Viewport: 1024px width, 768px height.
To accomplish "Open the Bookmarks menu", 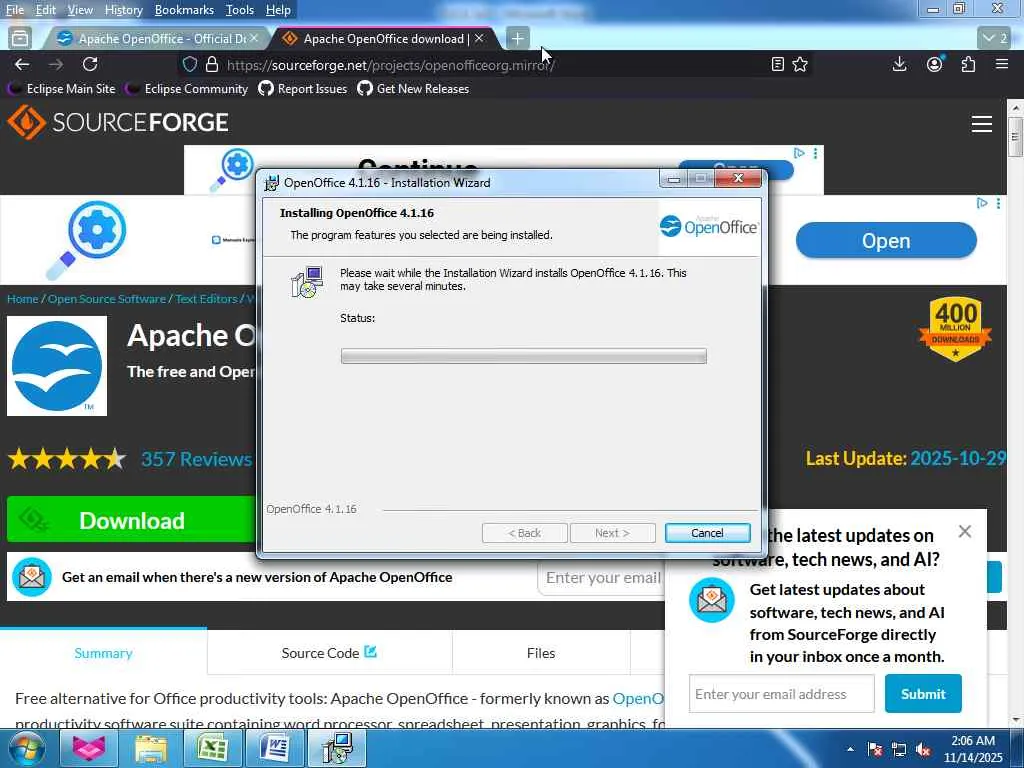I will tap(184, 10).
